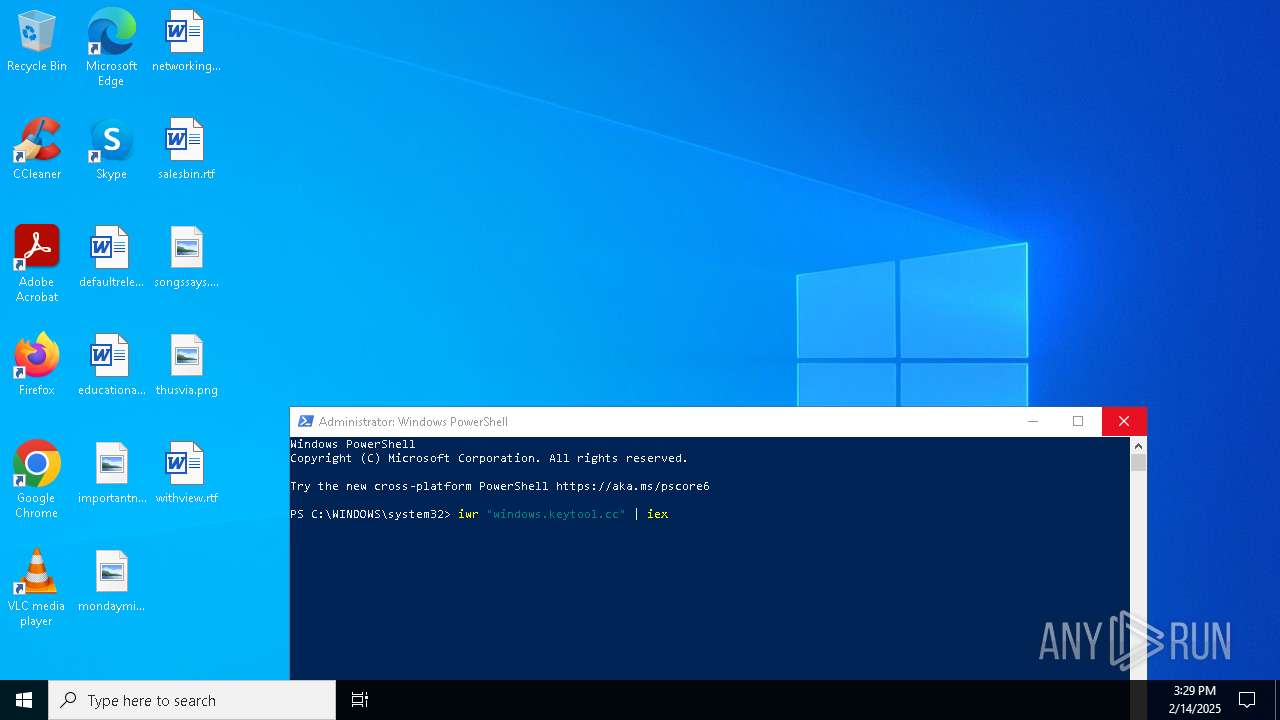Open Task View on taskbar
Image resolution: width=1280 pixels, height=720 pixels.
pos(360,700)
